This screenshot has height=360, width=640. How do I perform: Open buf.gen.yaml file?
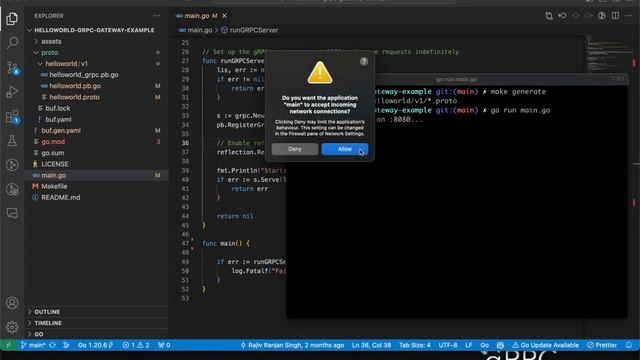61,130
